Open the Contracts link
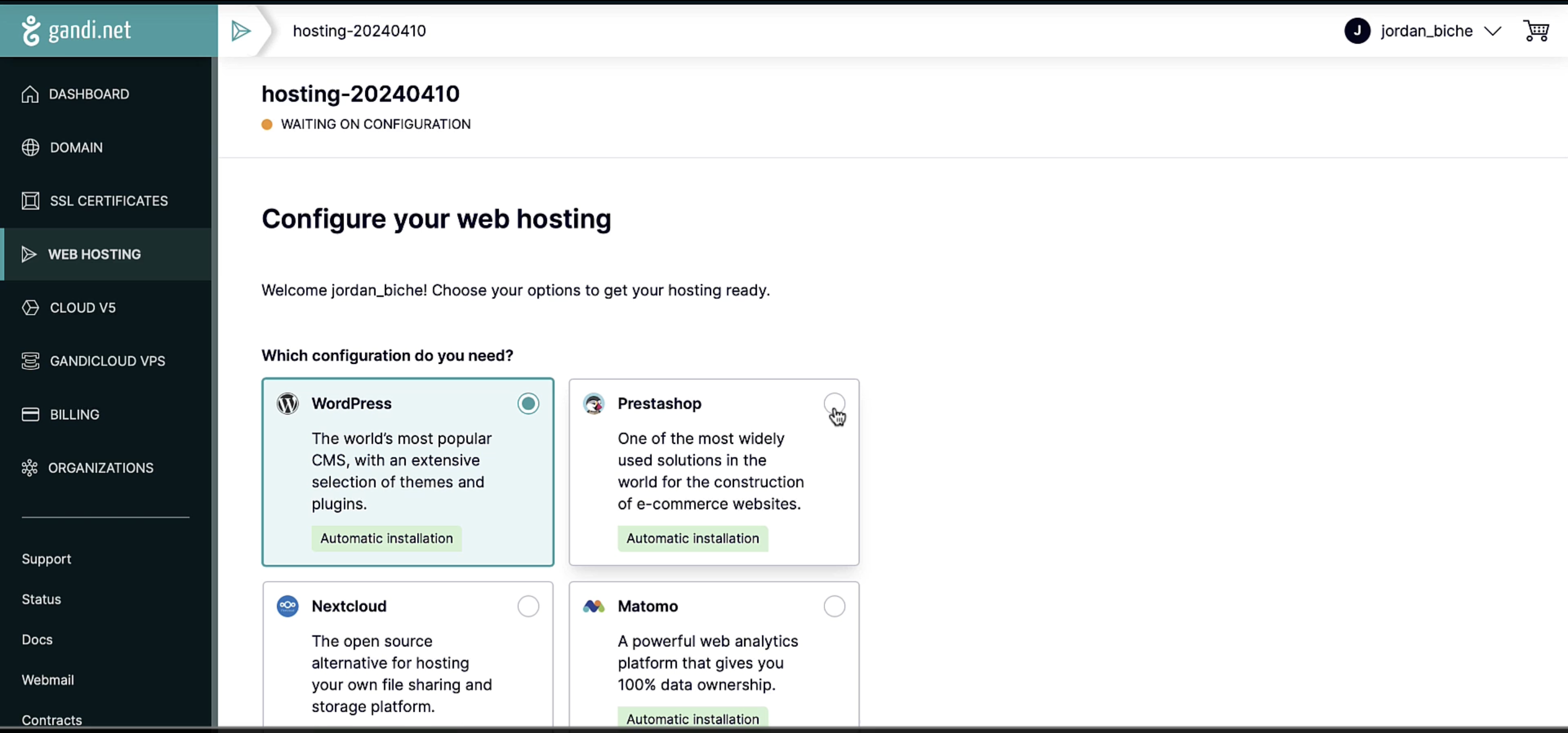This screenshot has width=1568, height=733. 52,720
